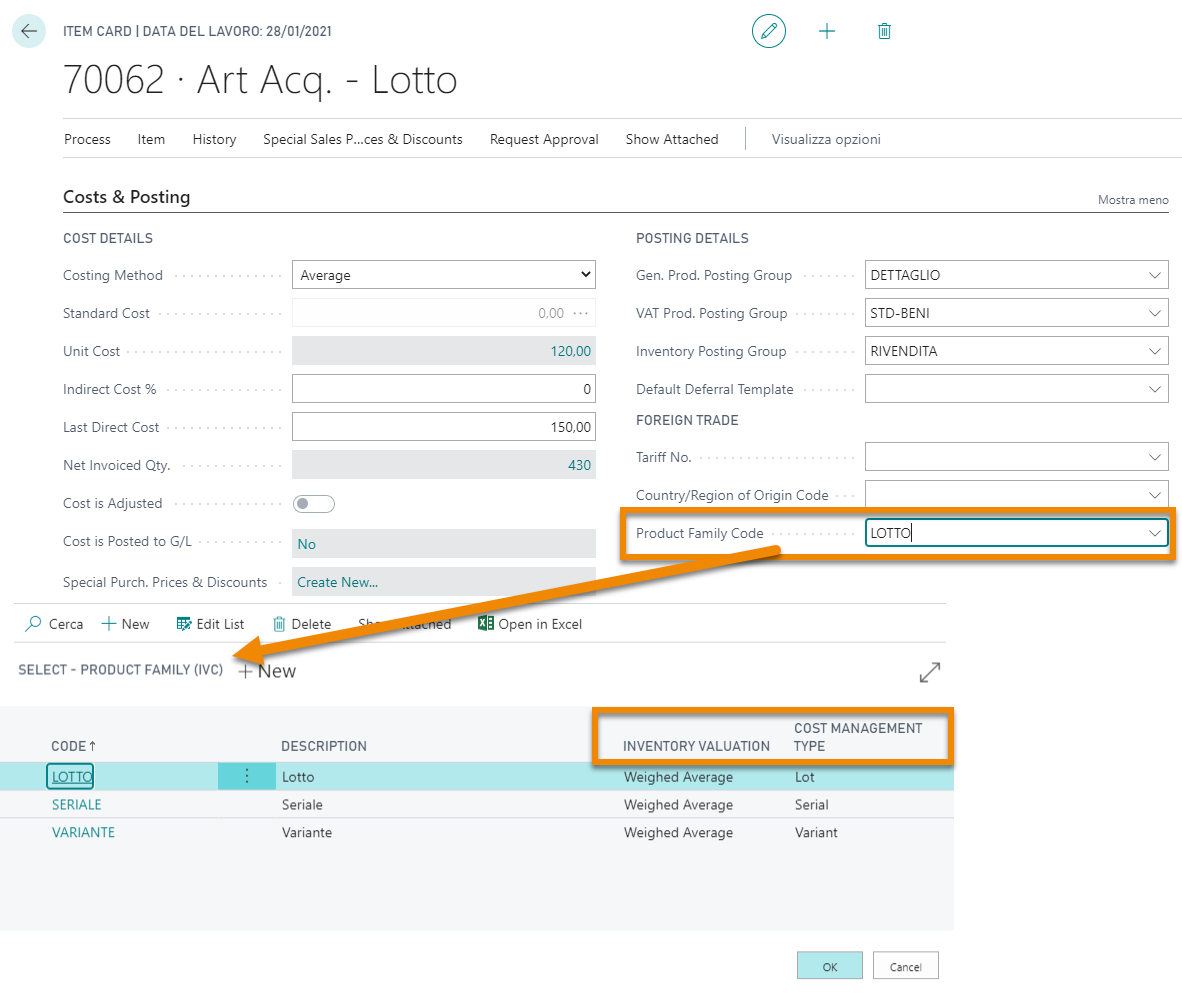Screen dimensions: 1182x994
Task: Click the Edit List button
Action: point(210,624)
